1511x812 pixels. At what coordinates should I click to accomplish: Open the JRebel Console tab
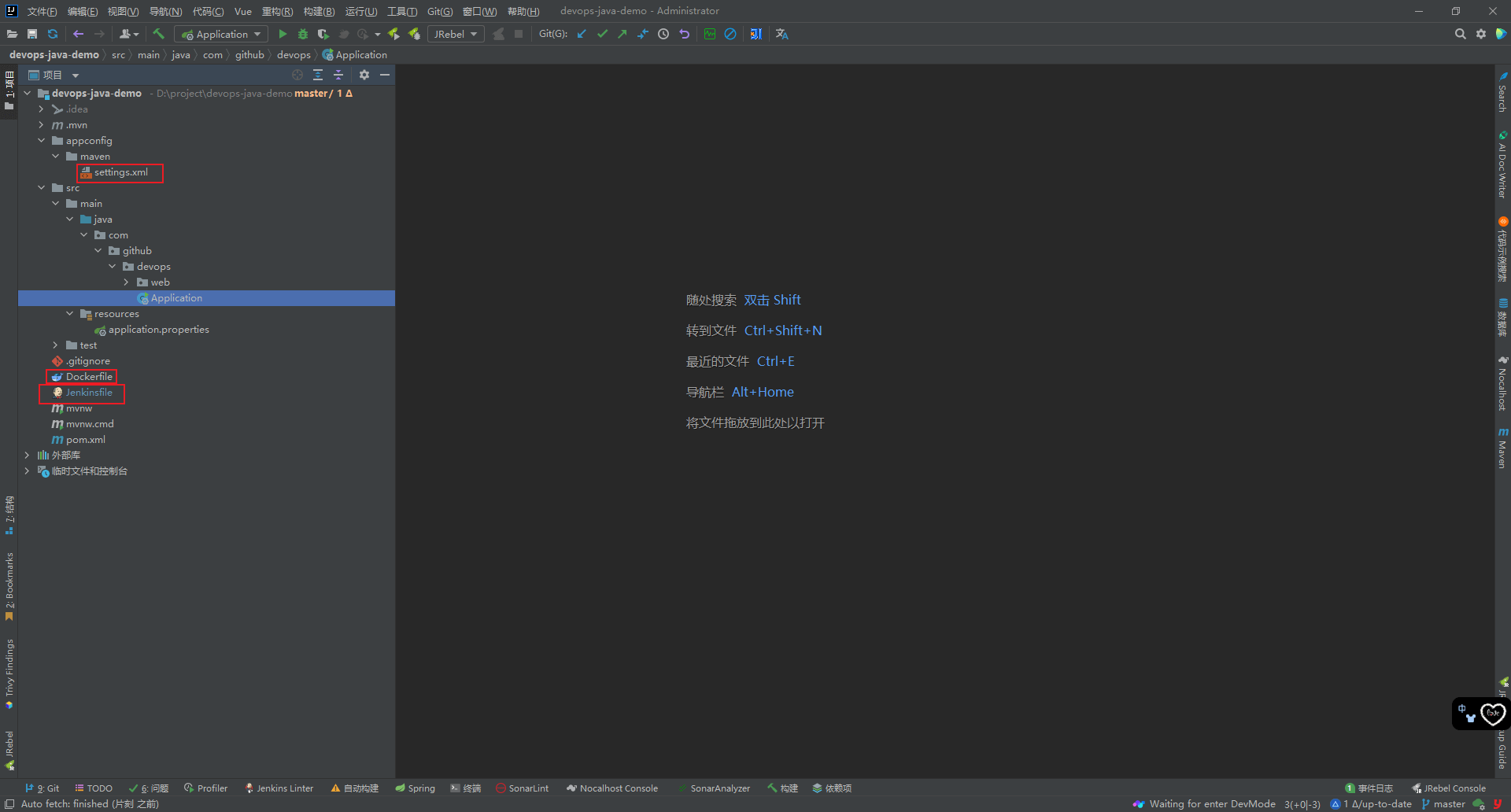click(x=1448, y=788)
